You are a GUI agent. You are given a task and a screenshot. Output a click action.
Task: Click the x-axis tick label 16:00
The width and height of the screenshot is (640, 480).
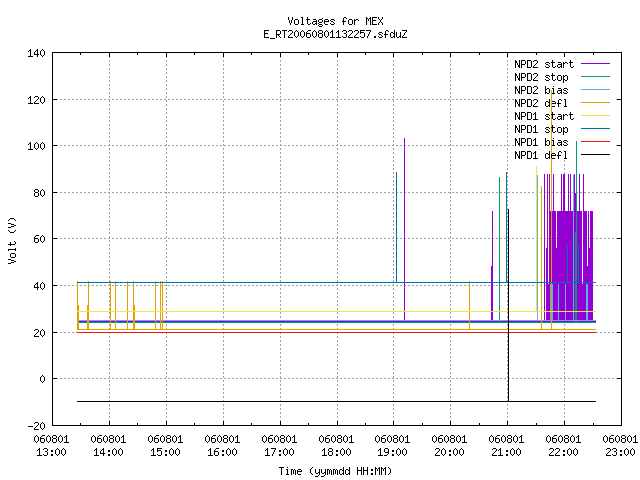(222, 452)
